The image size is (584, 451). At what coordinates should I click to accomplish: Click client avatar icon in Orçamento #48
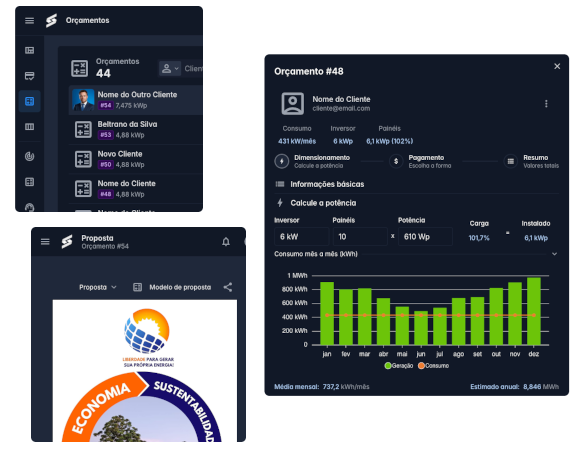point(292,104)
